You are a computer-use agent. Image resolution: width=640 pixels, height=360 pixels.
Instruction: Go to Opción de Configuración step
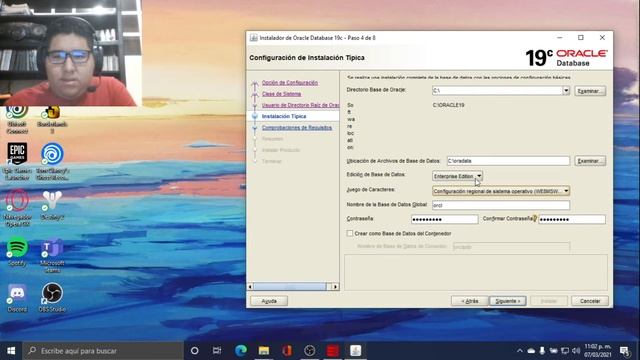point(290,82)
